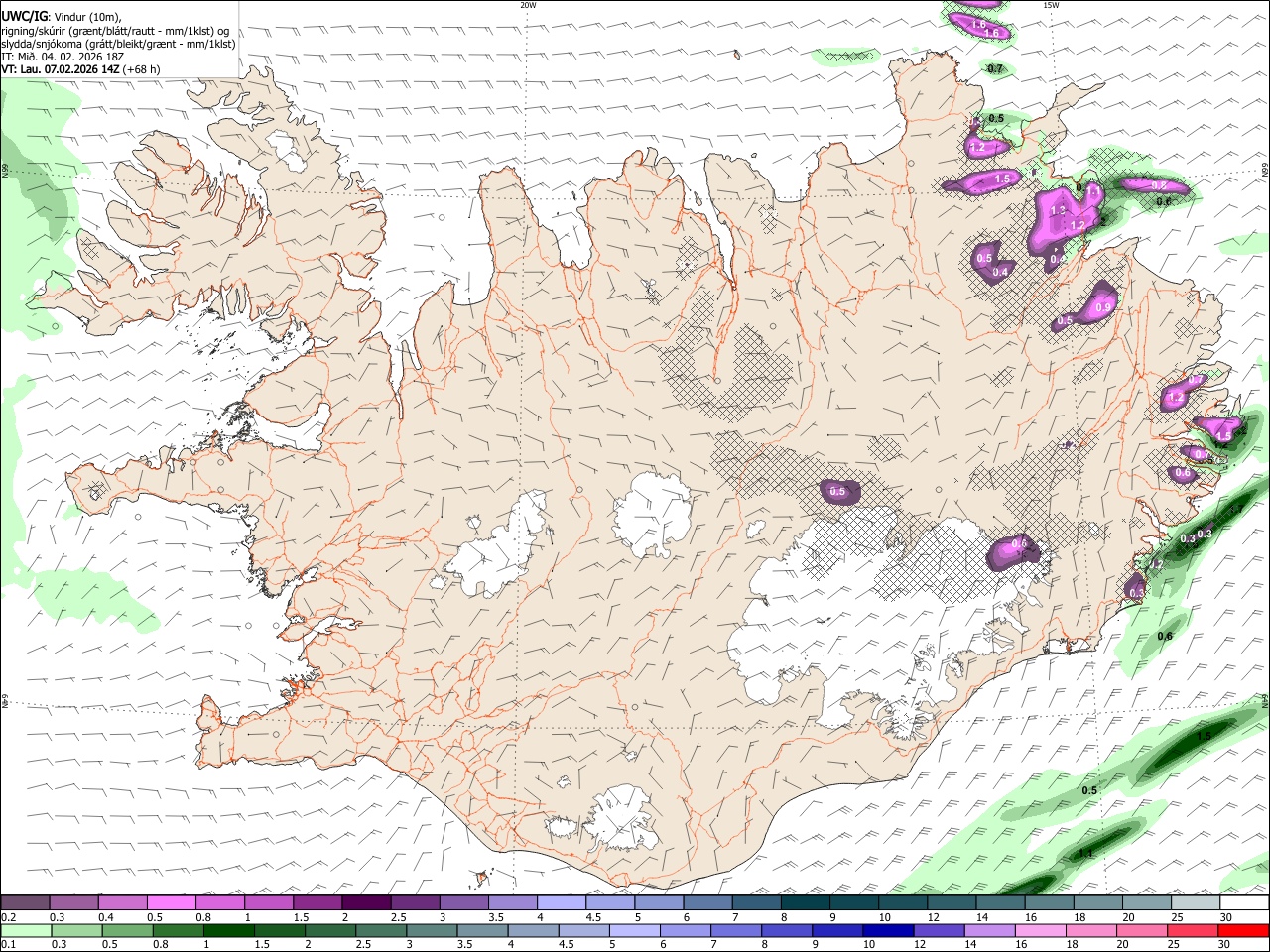The height and width of the screenshot is (952, 1270).
Task: Click the 'slydda/snjókoma' legend description line
Action: pos(118,44)
